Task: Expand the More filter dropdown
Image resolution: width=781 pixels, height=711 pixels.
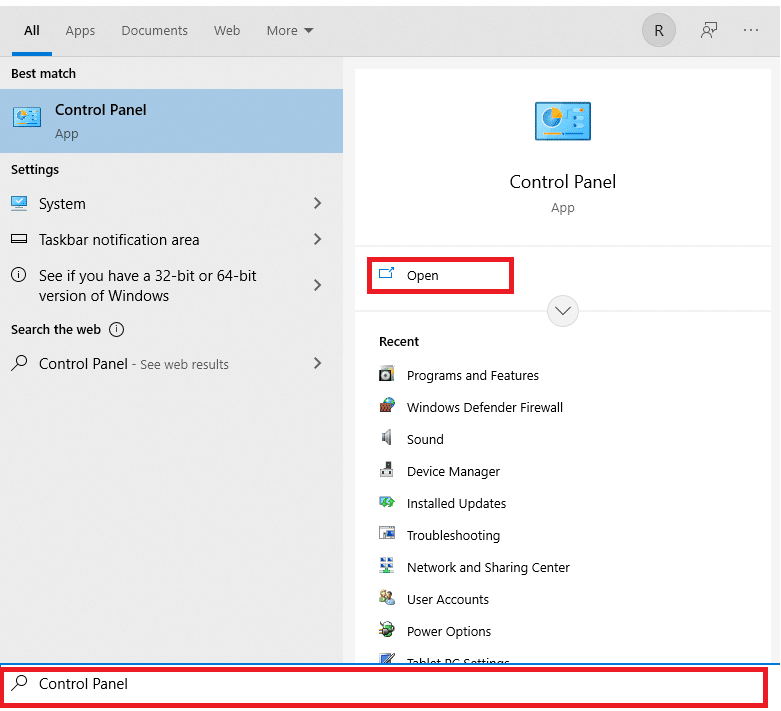Action: pyautogui.click(x=290, y=30)
